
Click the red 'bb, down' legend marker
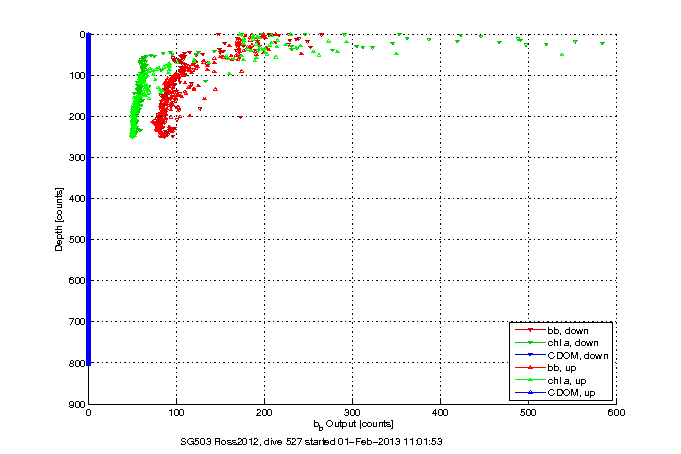click(530, 330)
